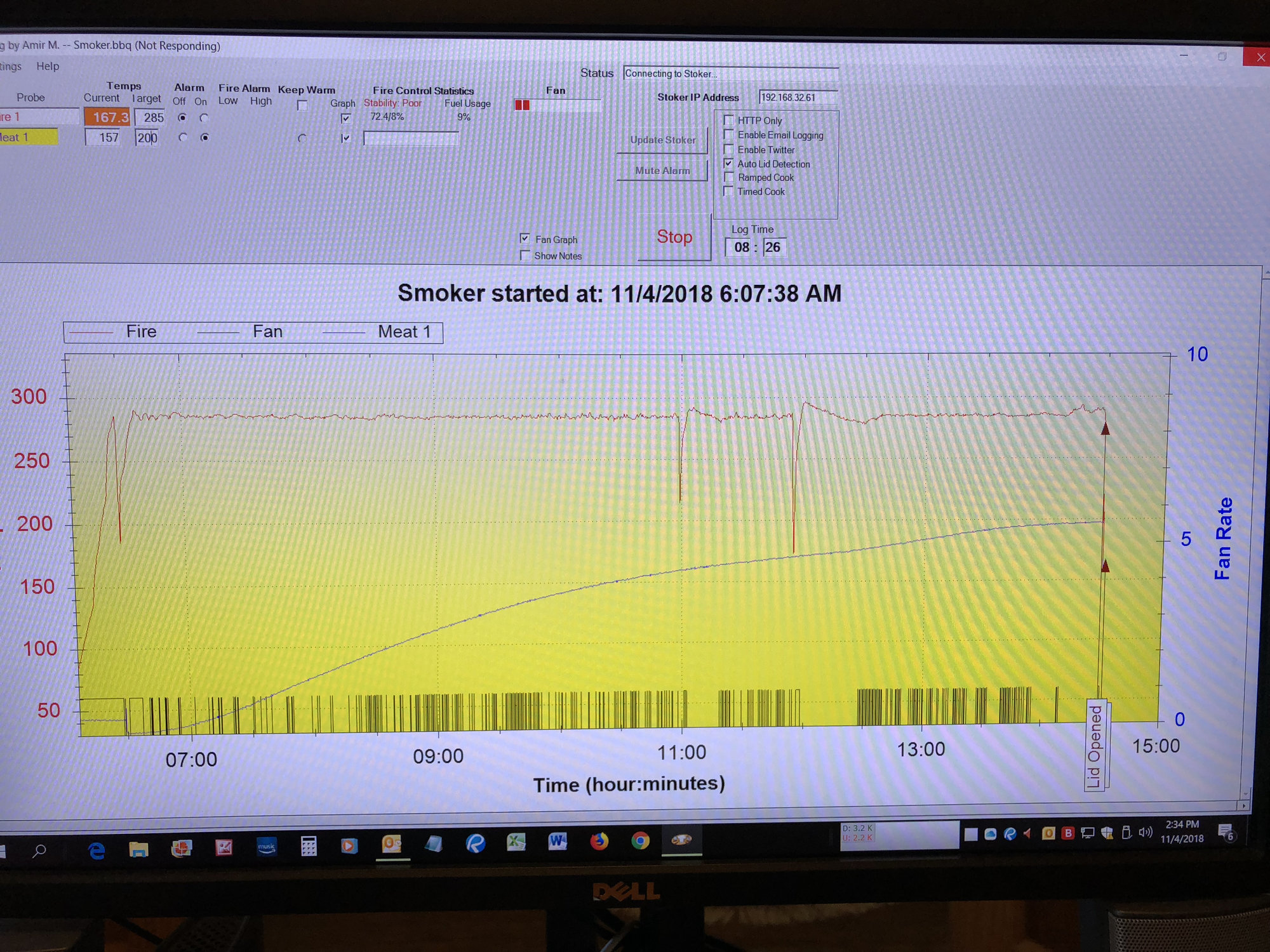Open Excel from the taskbar
The image size is (1270, 952).
click(516, 842)
